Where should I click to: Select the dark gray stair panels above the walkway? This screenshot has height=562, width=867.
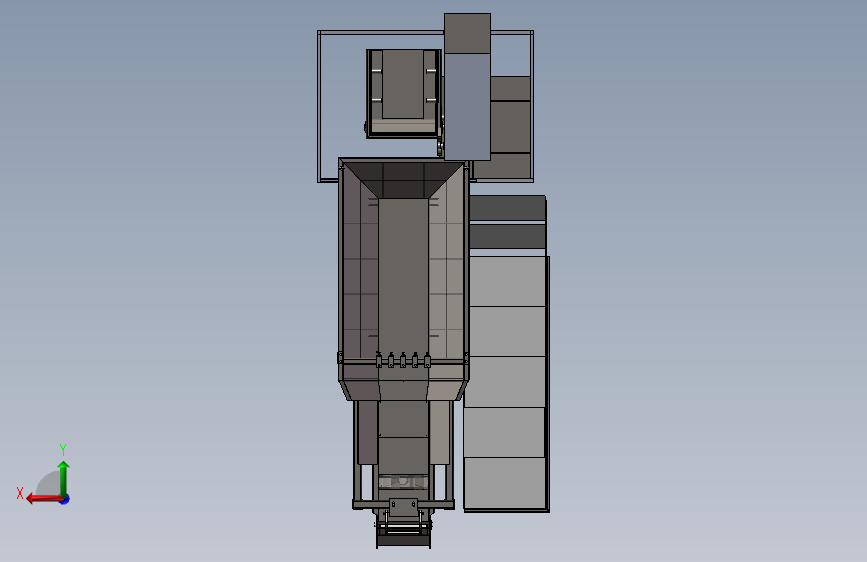(x=508, y=222)
